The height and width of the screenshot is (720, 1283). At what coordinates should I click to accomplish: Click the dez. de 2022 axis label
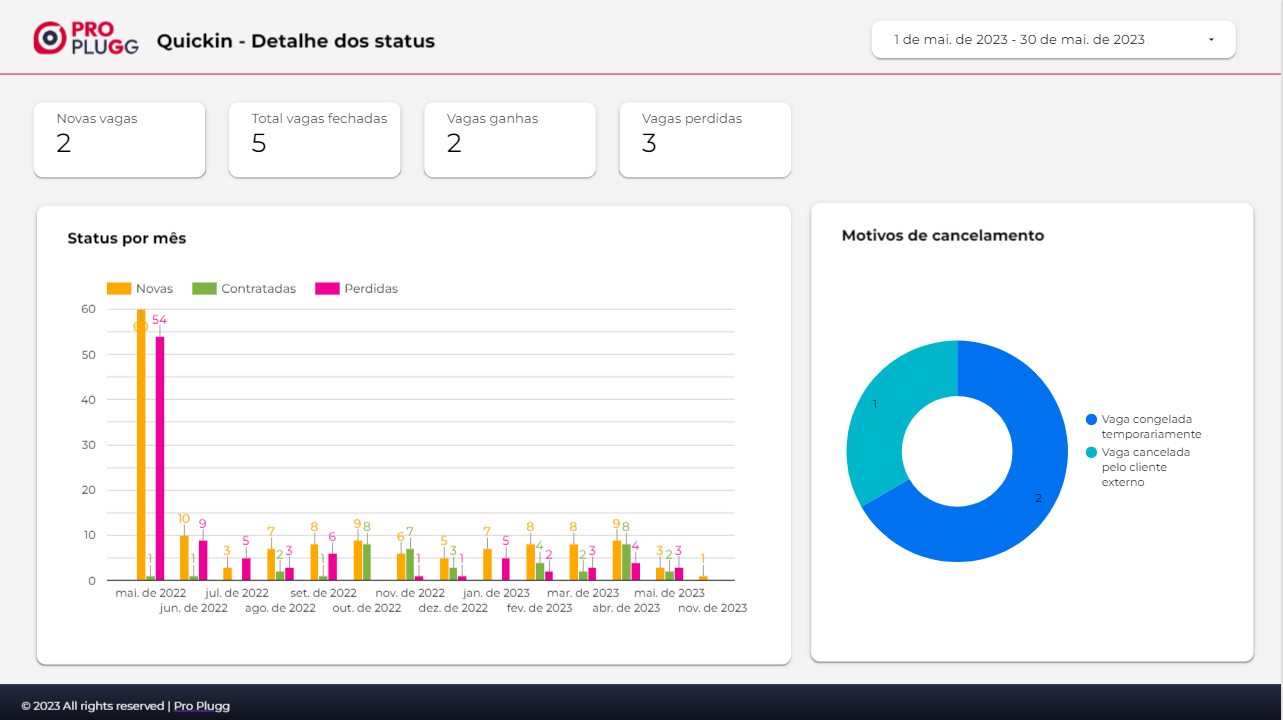click(x=453, y=608)
